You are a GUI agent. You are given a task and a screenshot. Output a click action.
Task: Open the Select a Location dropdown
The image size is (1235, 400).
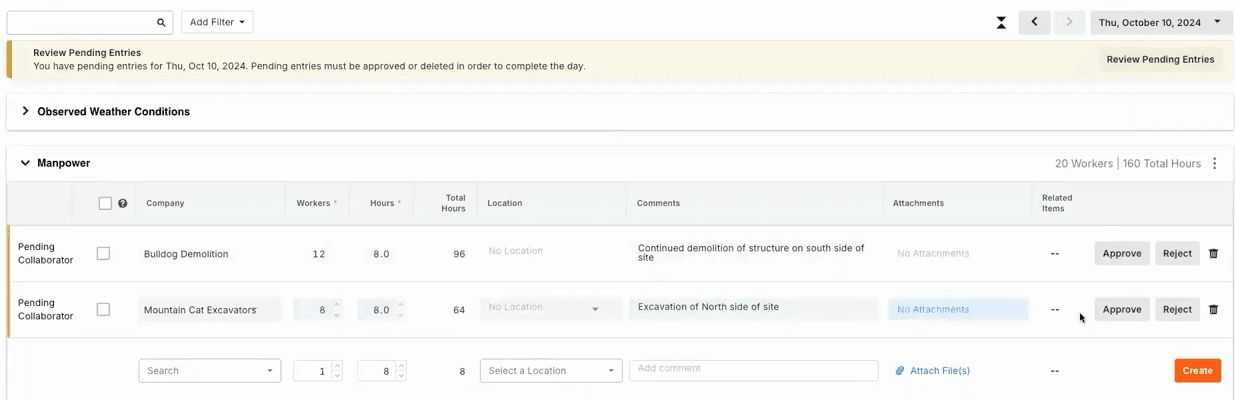click(551, 370)
